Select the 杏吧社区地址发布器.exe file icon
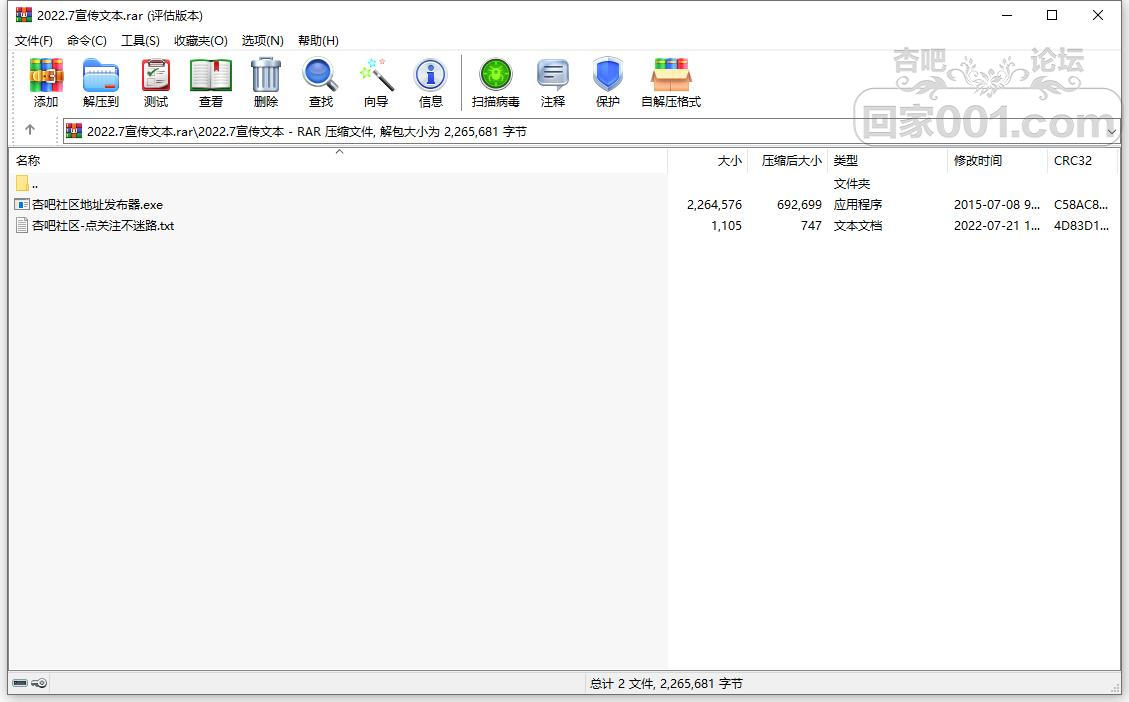The height and width of the screenshot is (702, 1129). [x=22, y=204]
